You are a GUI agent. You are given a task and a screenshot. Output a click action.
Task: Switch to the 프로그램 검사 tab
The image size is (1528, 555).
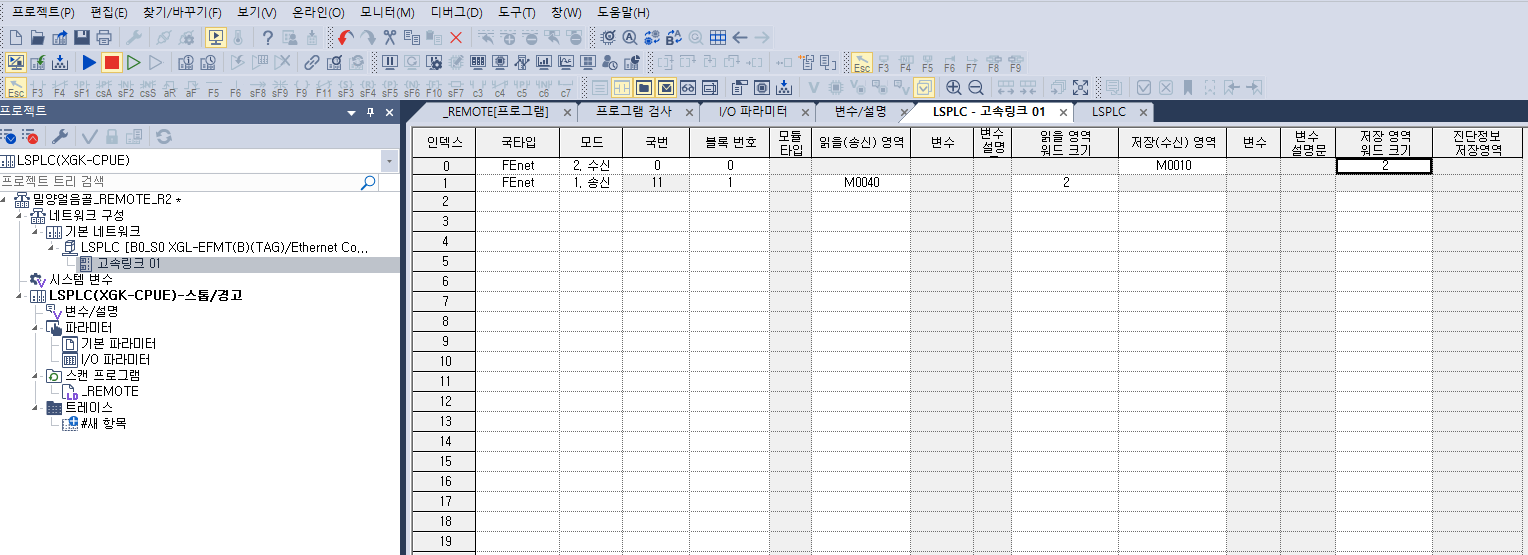tap(634, 111)
